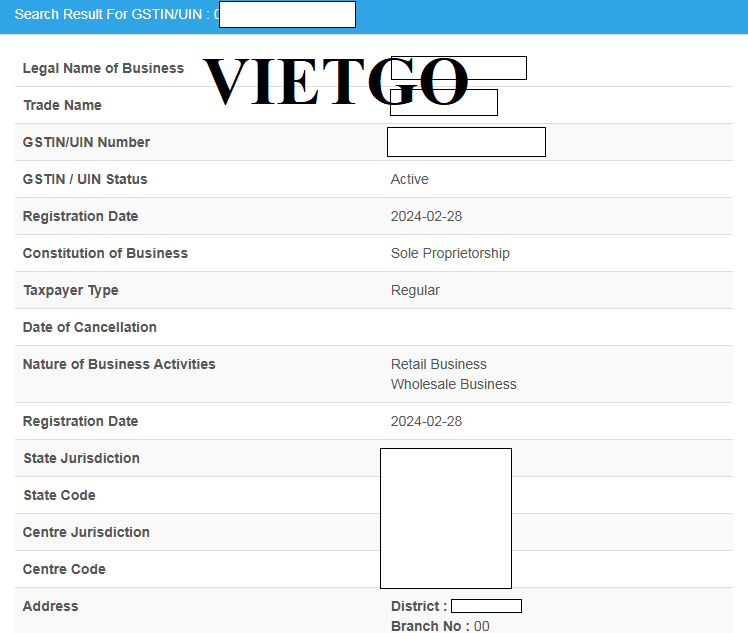The image size is (748, 633).
Task: Select the Retail Business text
Action: tap(439, 364)
